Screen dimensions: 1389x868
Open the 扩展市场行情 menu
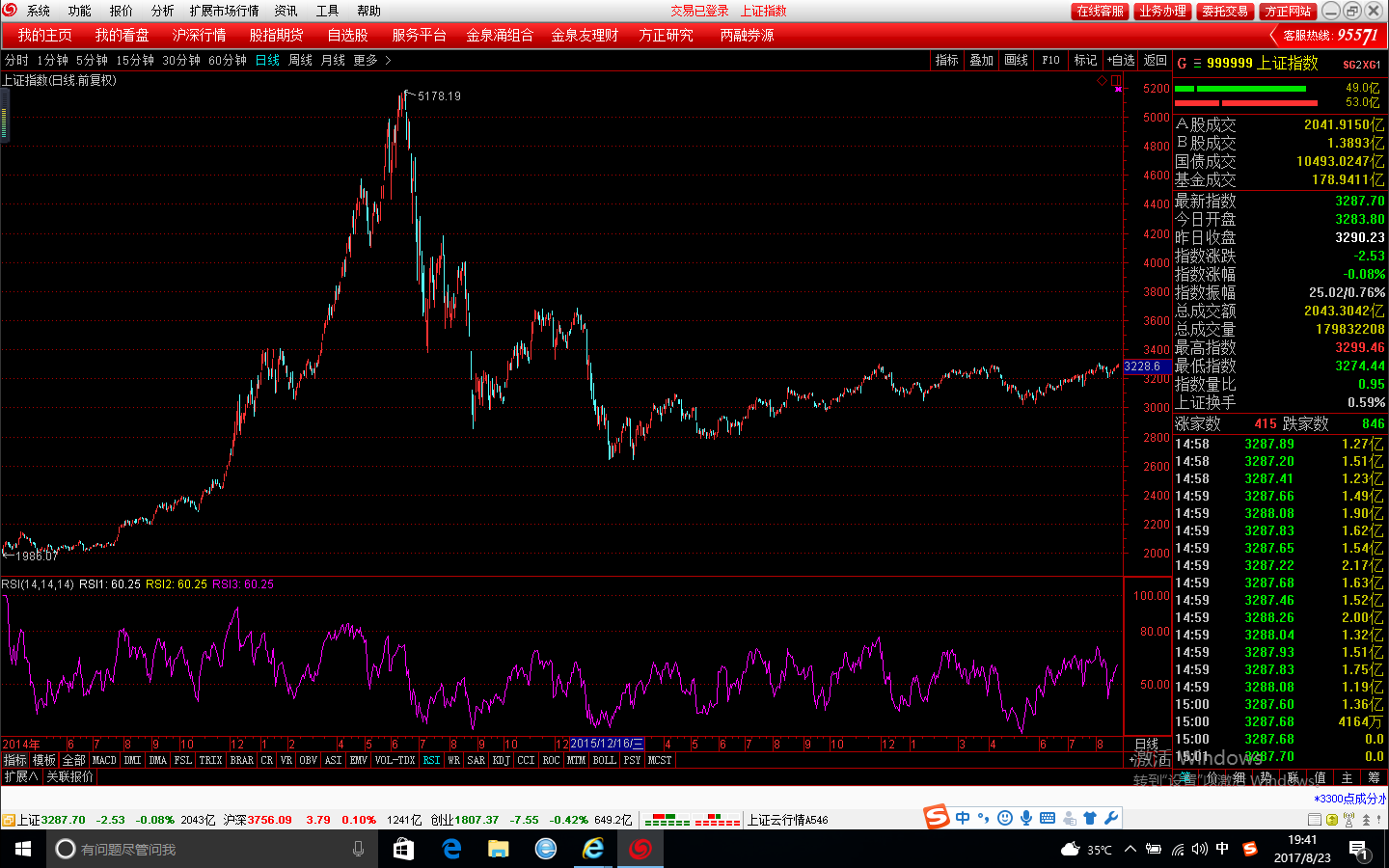225,11
